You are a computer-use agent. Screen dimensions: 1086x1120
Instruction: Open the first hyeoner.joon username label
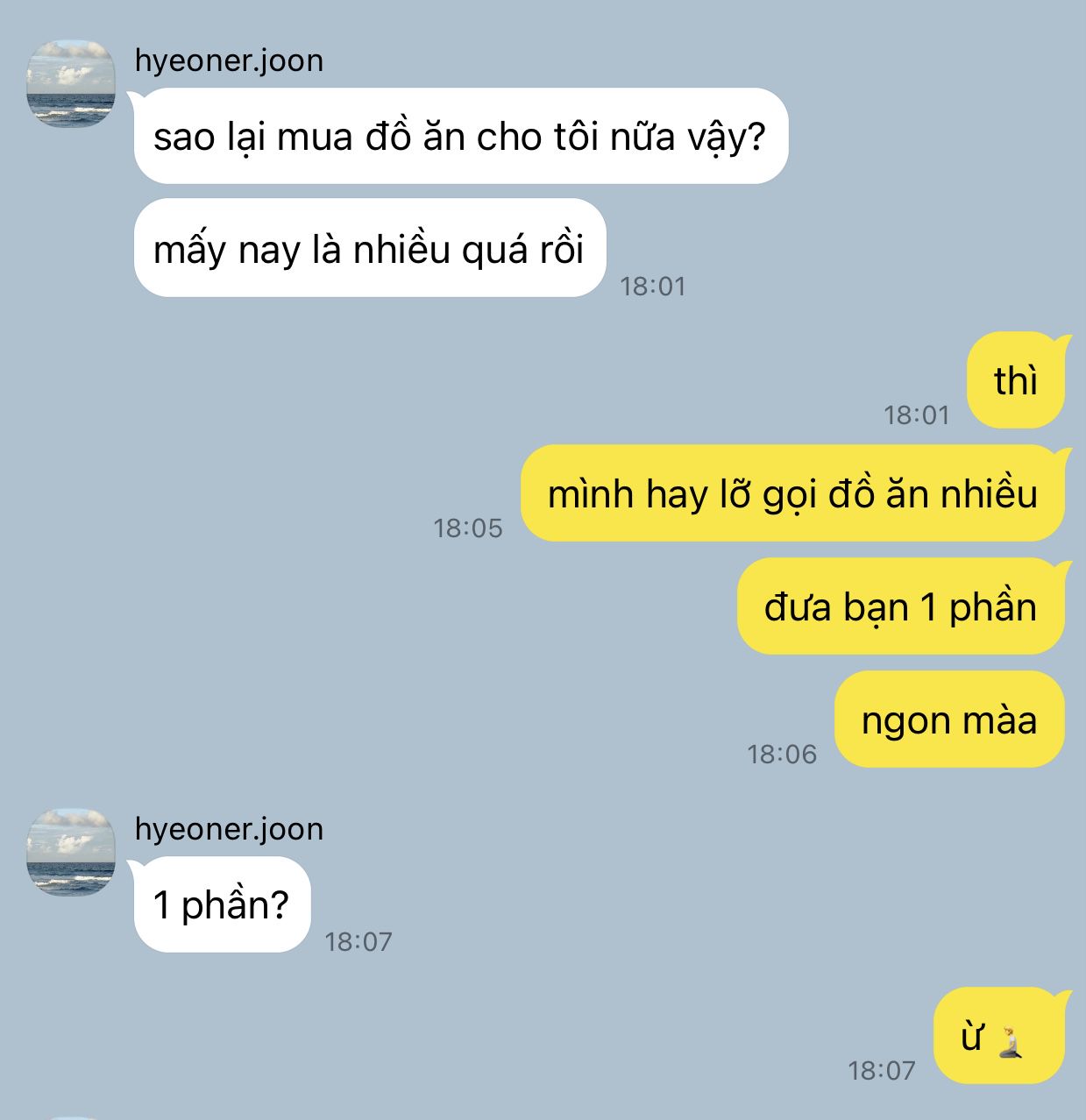point(229,60)
